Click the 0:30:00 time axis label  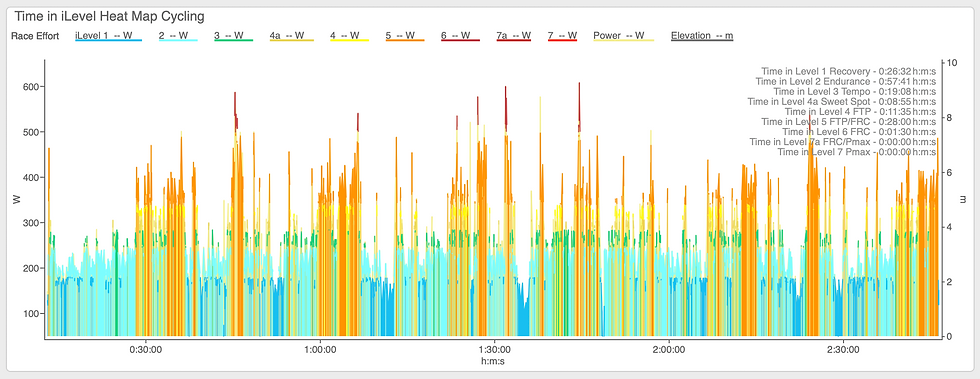click(x=146, y=350)
